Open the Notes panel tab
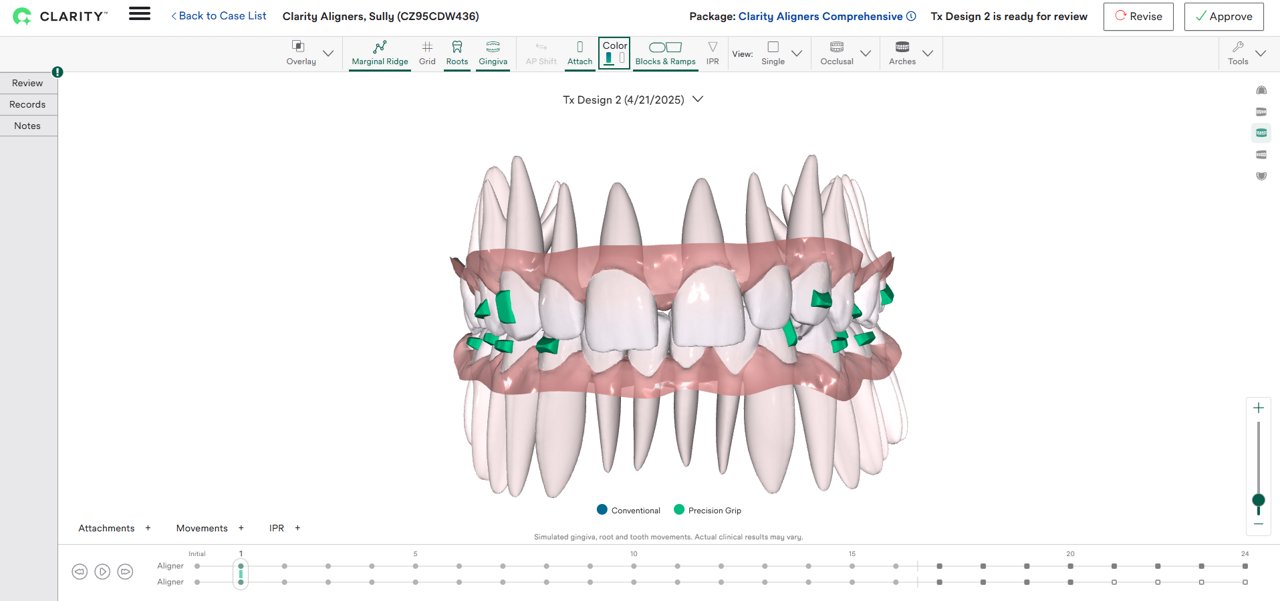Screen dimensions: 1280x601 [x=28, y=125]
